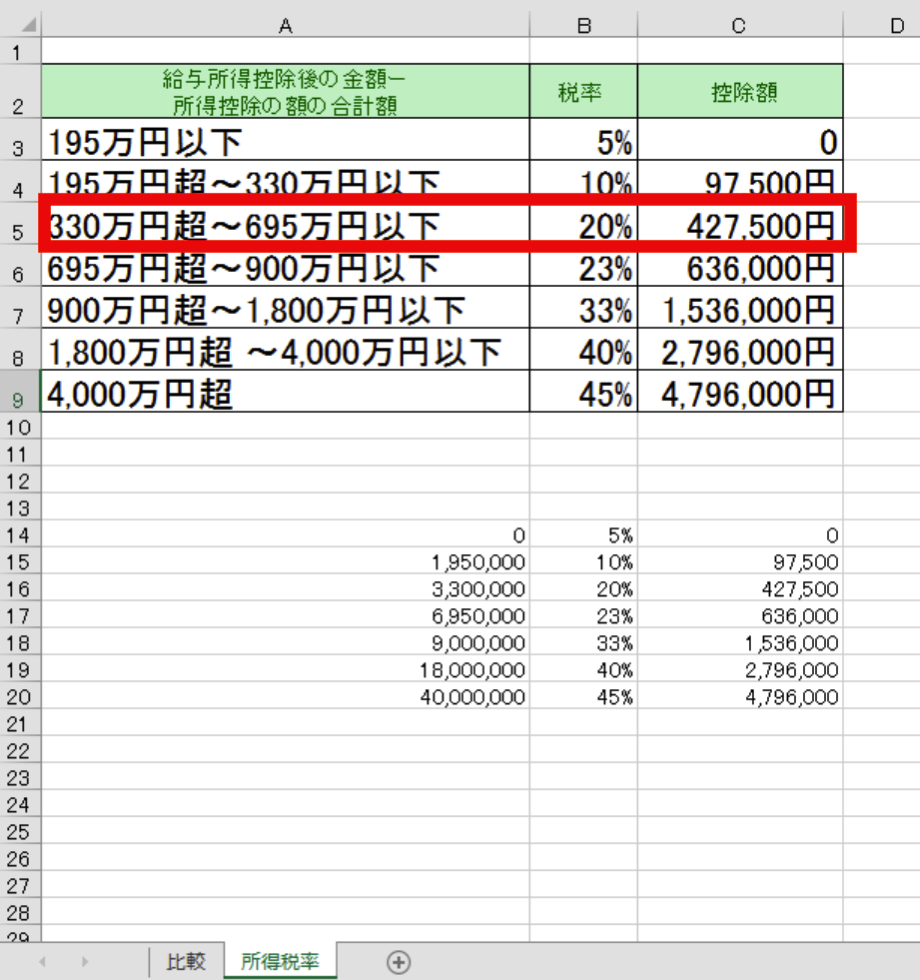Image resolution: width=920 pixels, height=980 pixels.
Task: Switch to the 比較 sheet tab
Action: coord(185,962)
